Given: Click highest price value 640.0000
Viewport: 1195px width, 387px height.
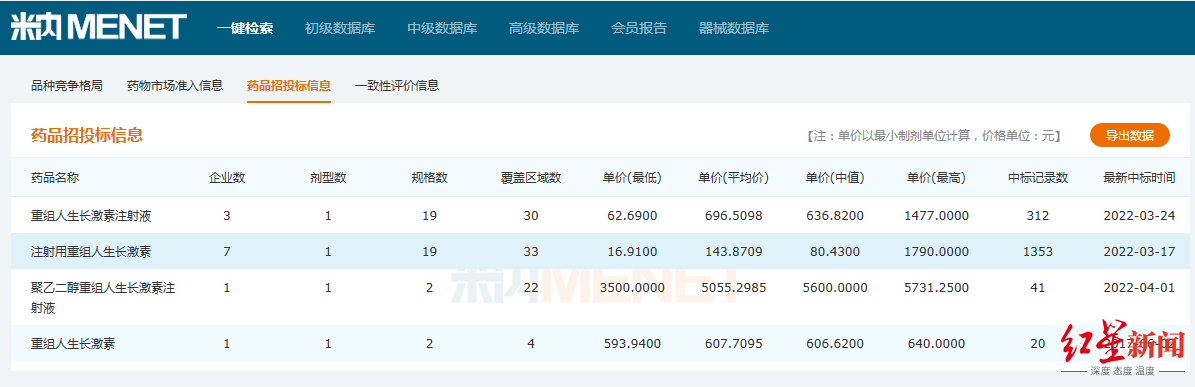Looking at the screenshot, I should tap(937, 344).
